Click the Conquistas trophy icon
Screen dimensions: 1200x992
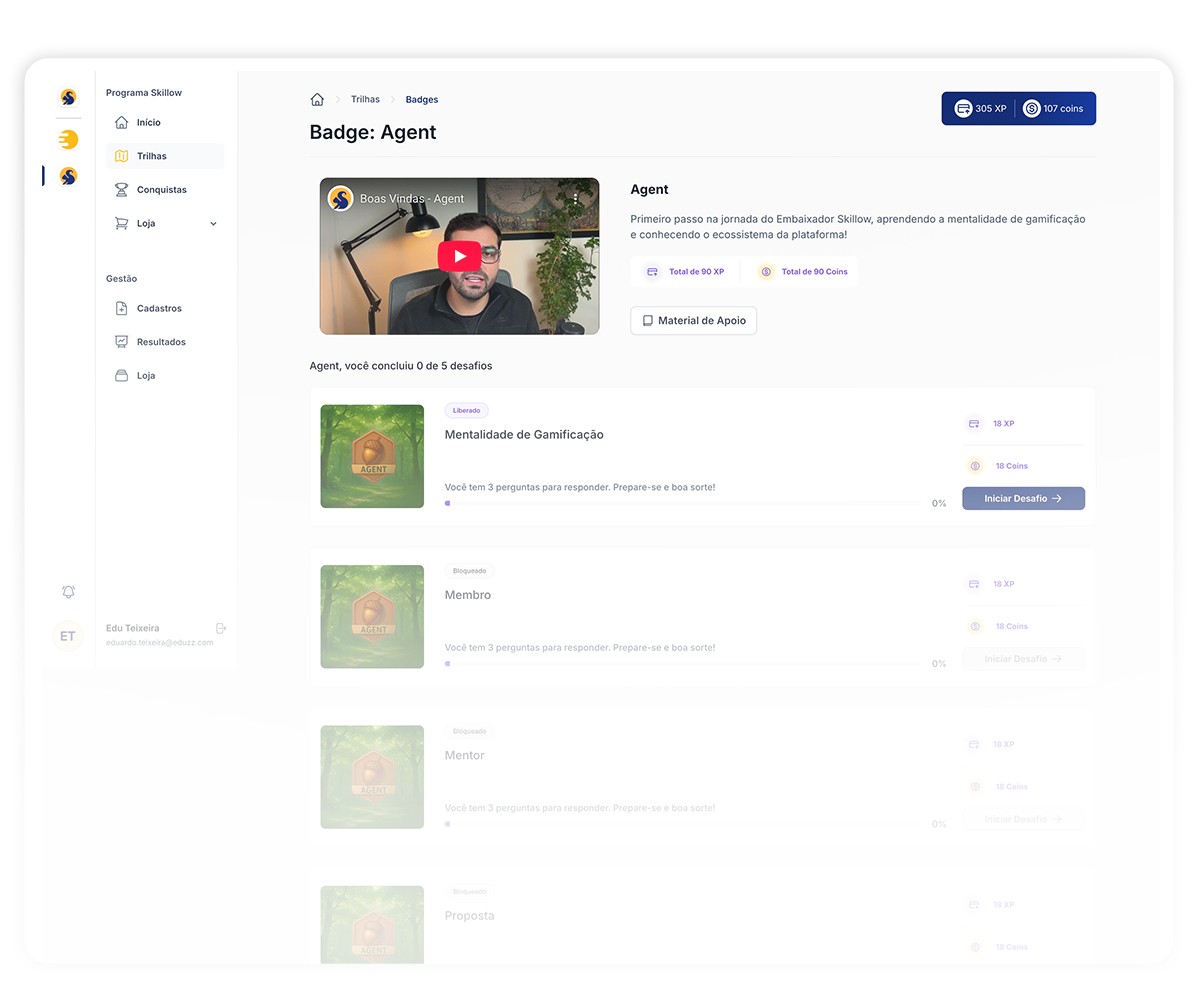[x=122, y=189]
